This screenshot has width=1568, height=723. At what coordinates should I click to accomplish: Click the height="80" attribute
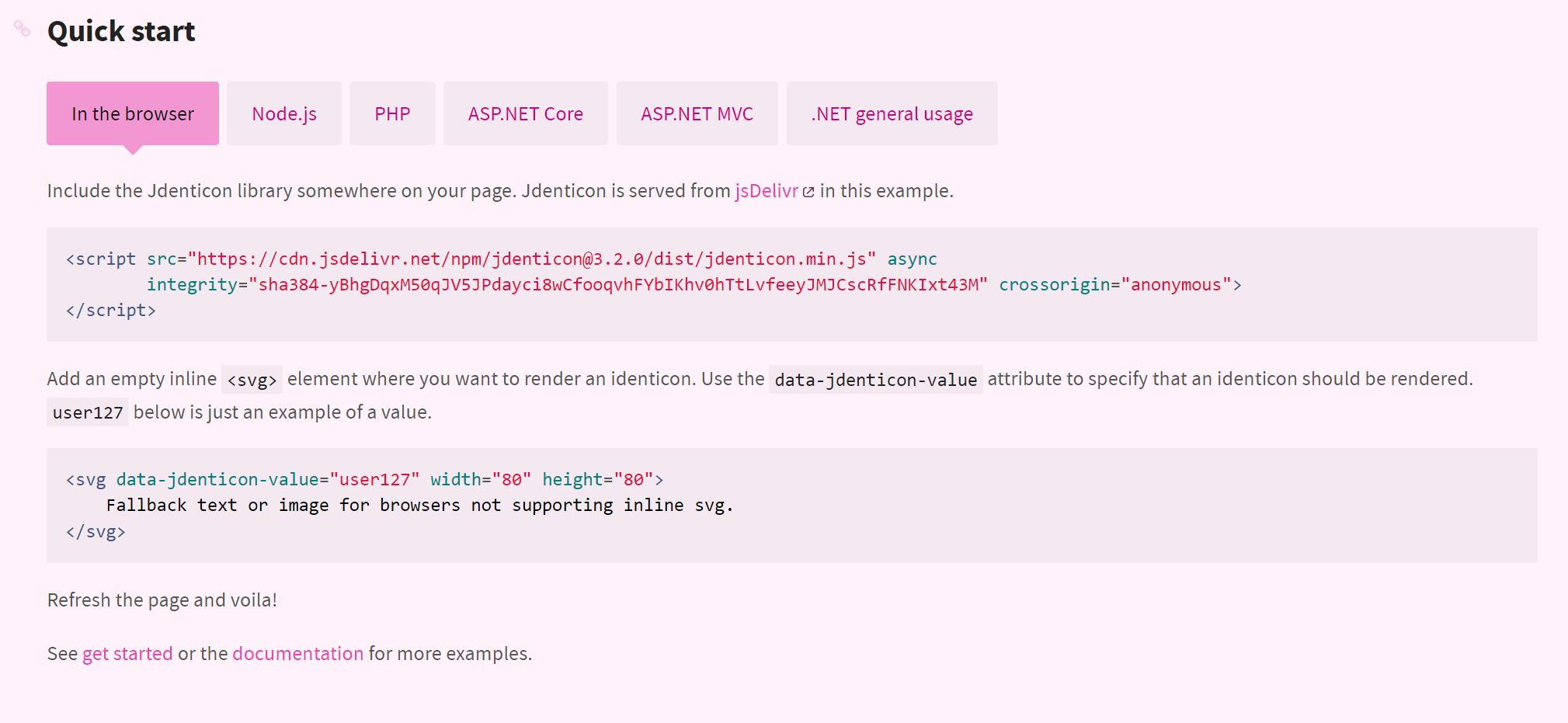click(x=598, y=480)
